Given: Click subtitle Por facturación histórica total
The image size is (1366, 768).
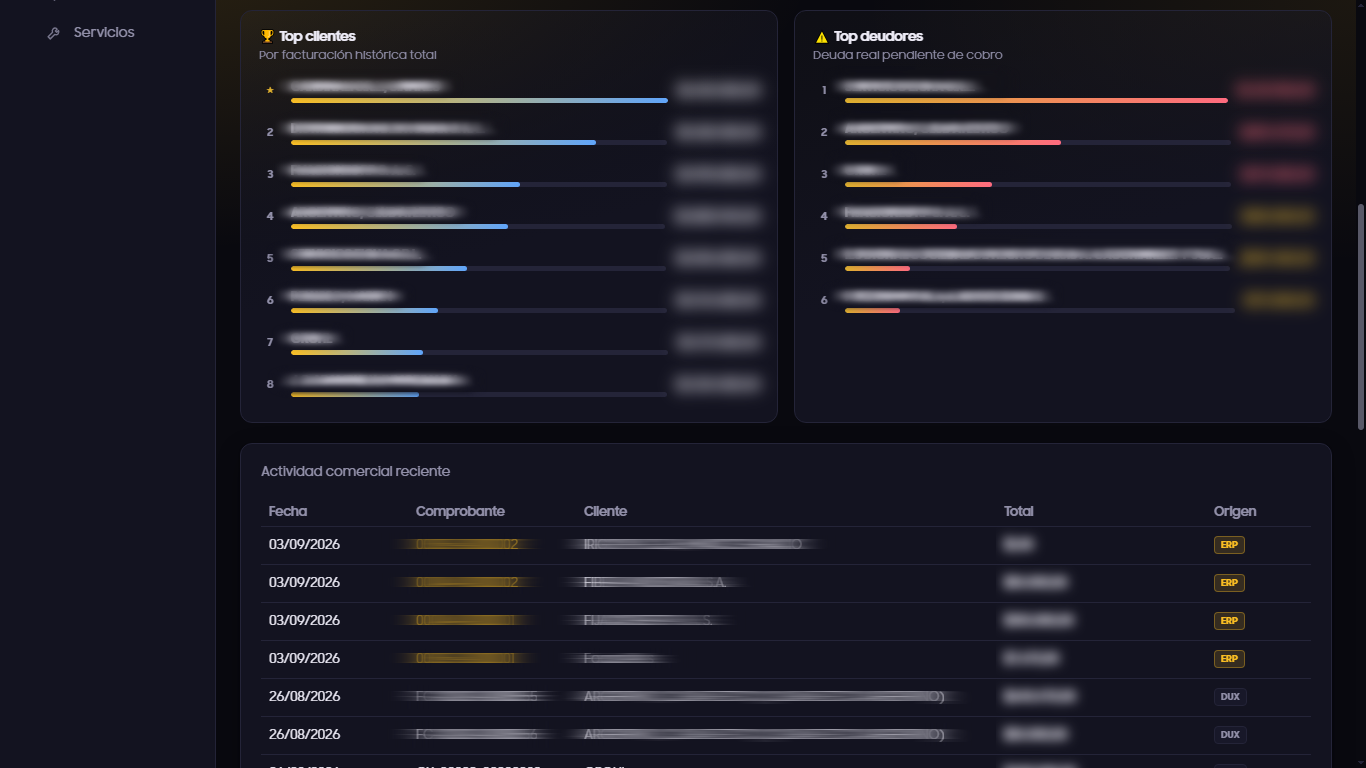Looking at the screenshot, I should tap(347, 55).
